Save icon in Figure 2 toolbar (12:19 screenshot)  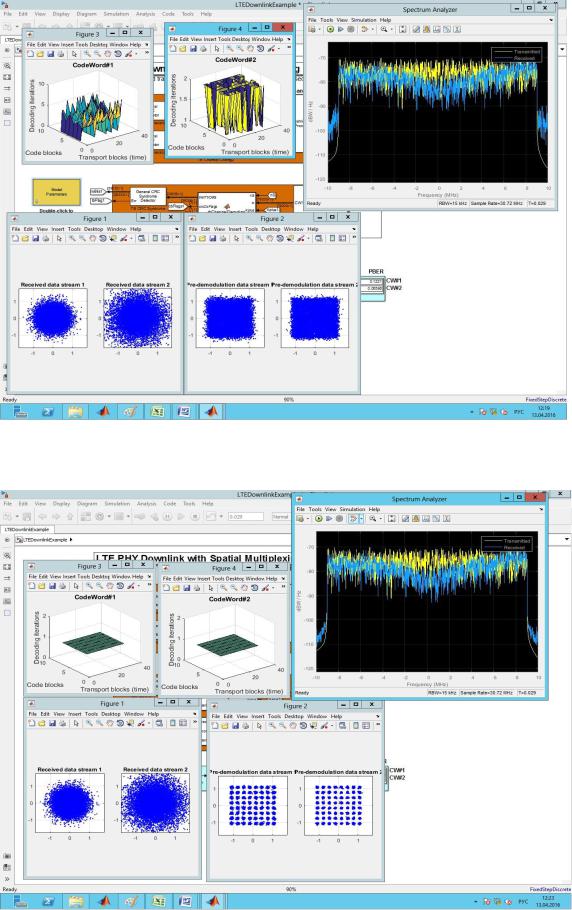[x=213, y=238]
